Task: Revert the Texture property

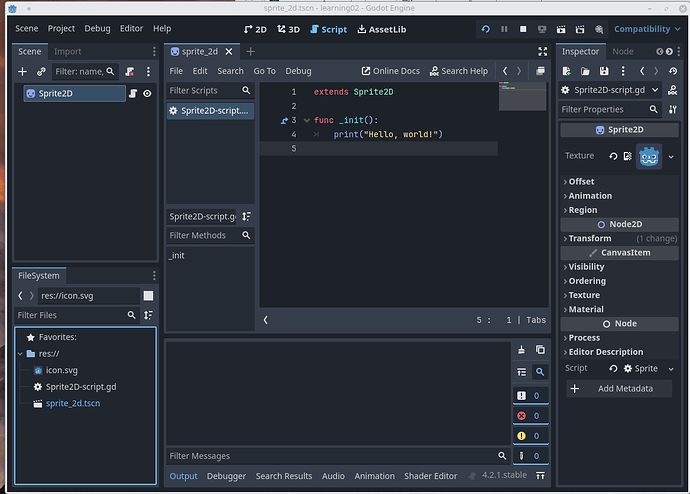Action: (x=613, y=156)
